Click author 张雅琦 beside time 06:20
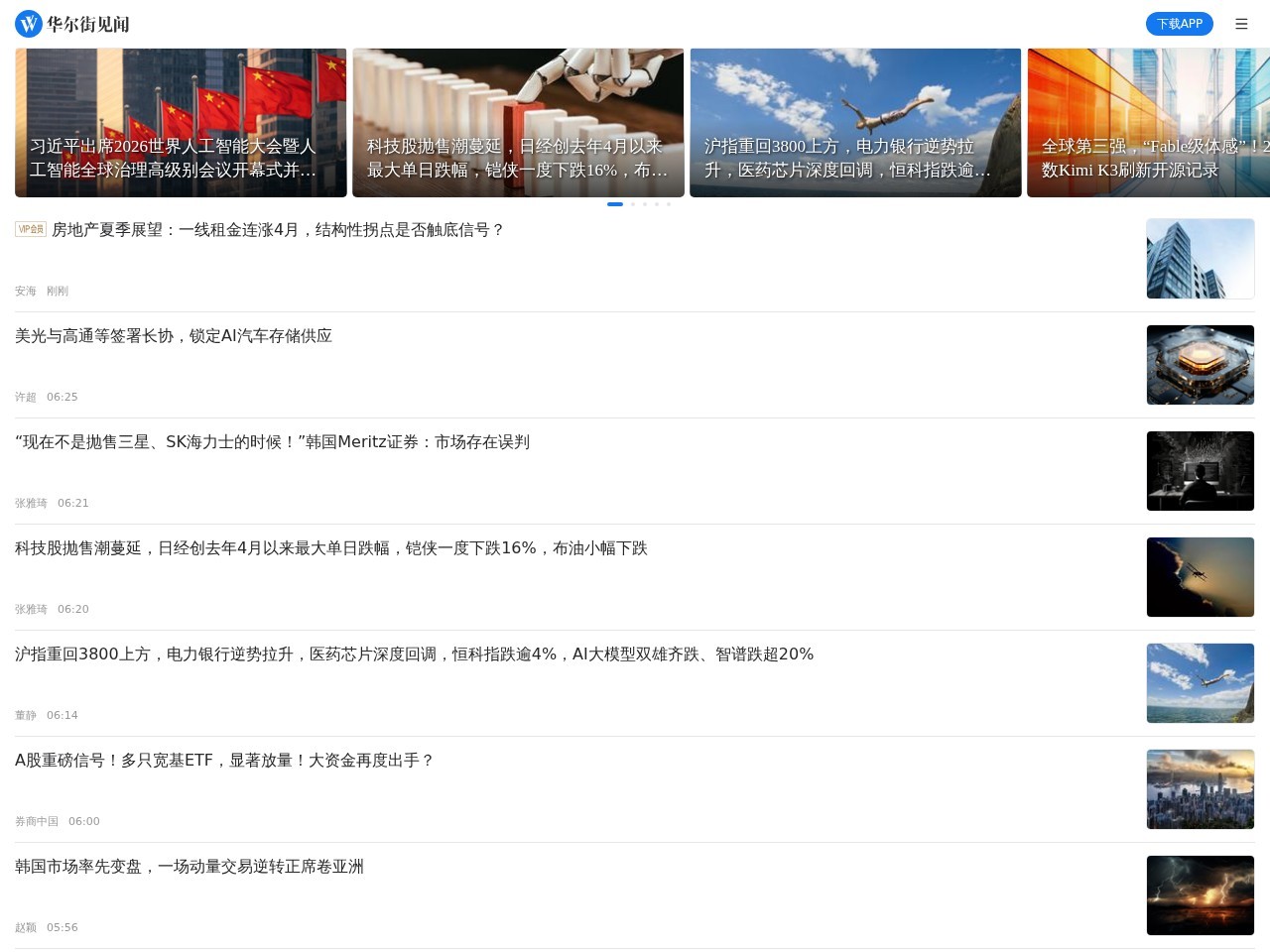The image size is (1270, 952). 31,609
